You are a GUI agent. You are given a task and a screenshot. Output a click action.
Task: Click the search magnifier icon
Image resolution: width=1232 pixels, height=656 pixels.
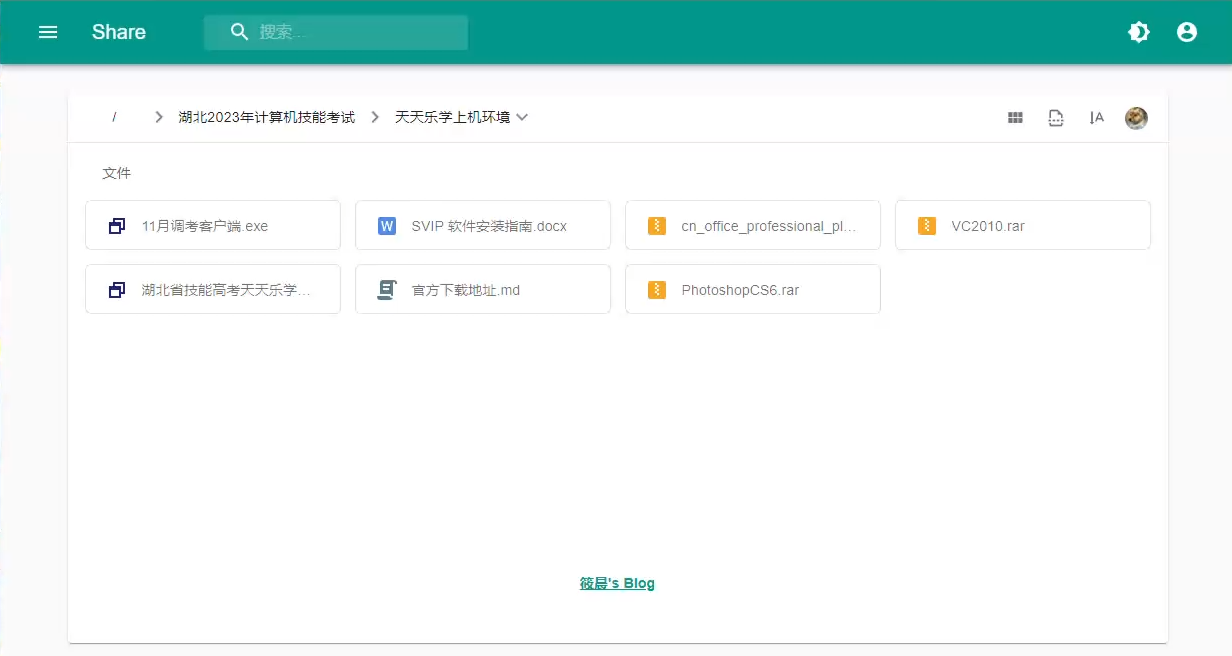point(240,32)
